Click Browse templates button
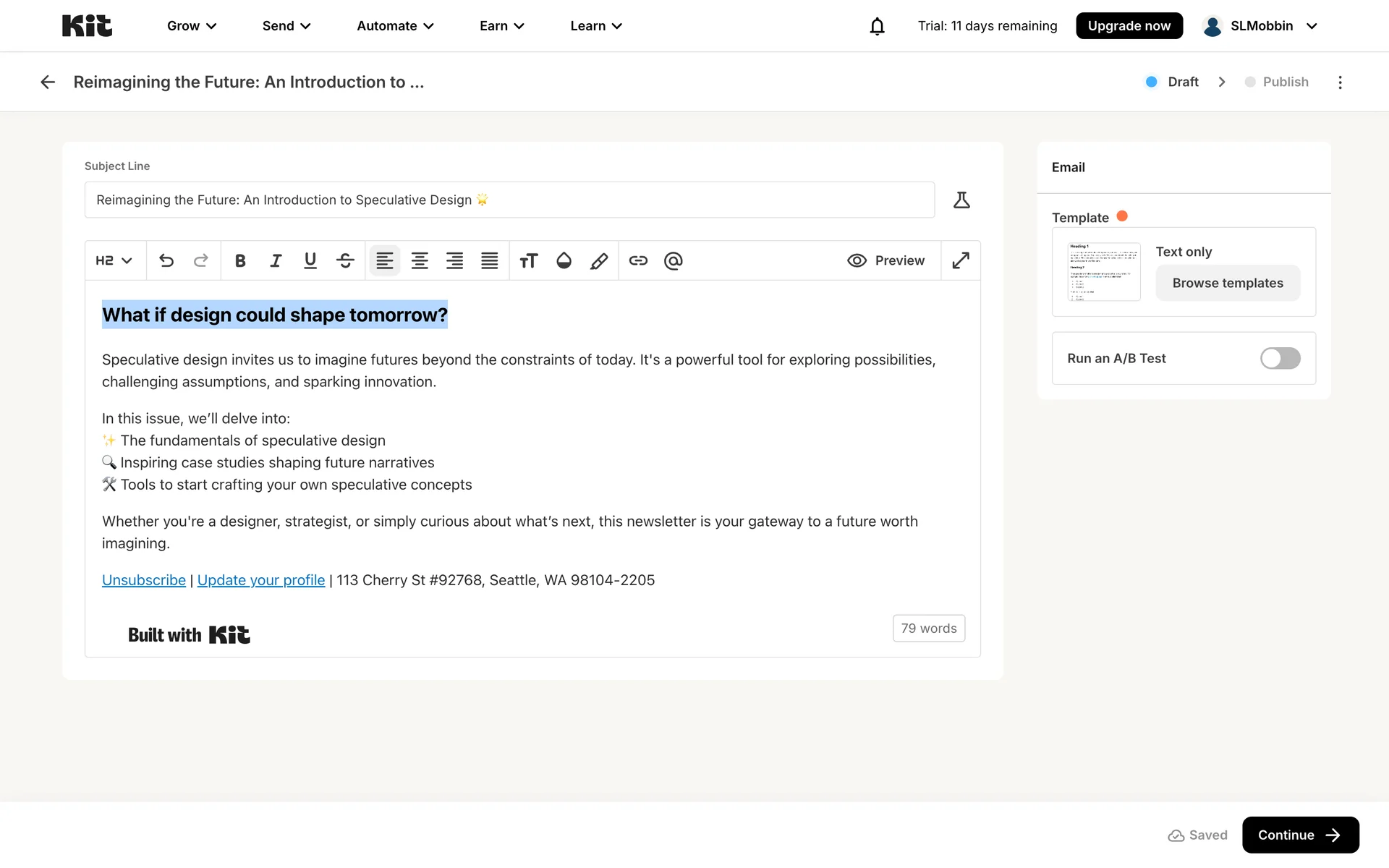Image resolution: width=1389 pixels, height=868 pixels. (x=1228, y=283)
